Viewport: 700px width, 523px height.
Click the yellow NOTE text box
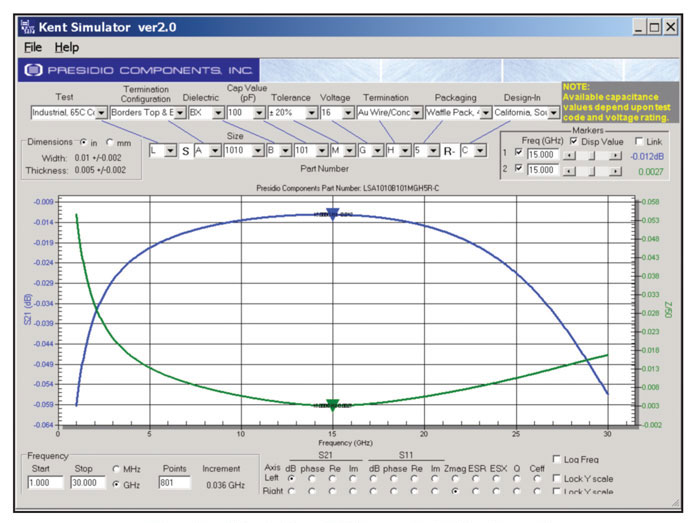(x=620, y=102)
